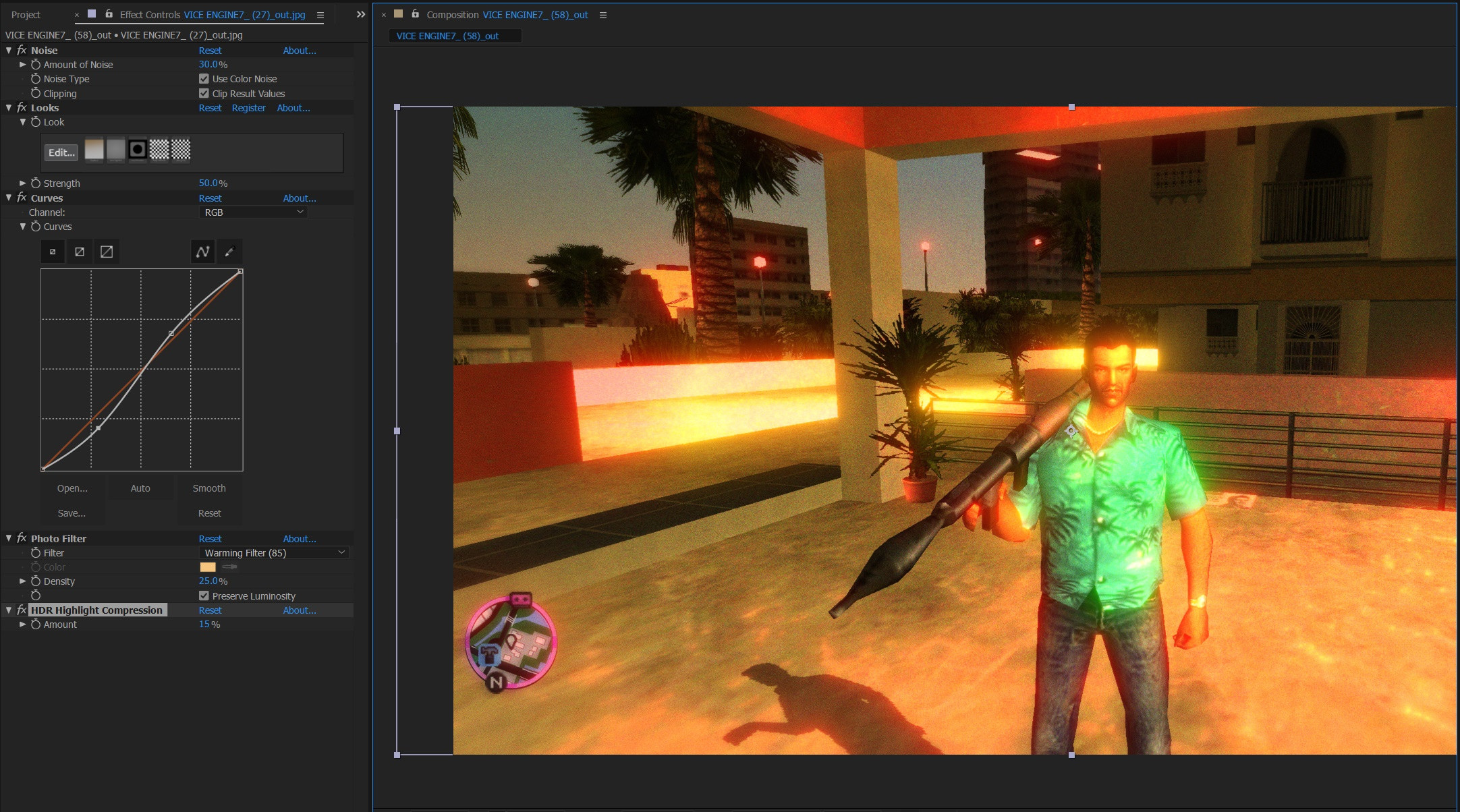Collapse the Looks effect group

click(x=9, y=108)
